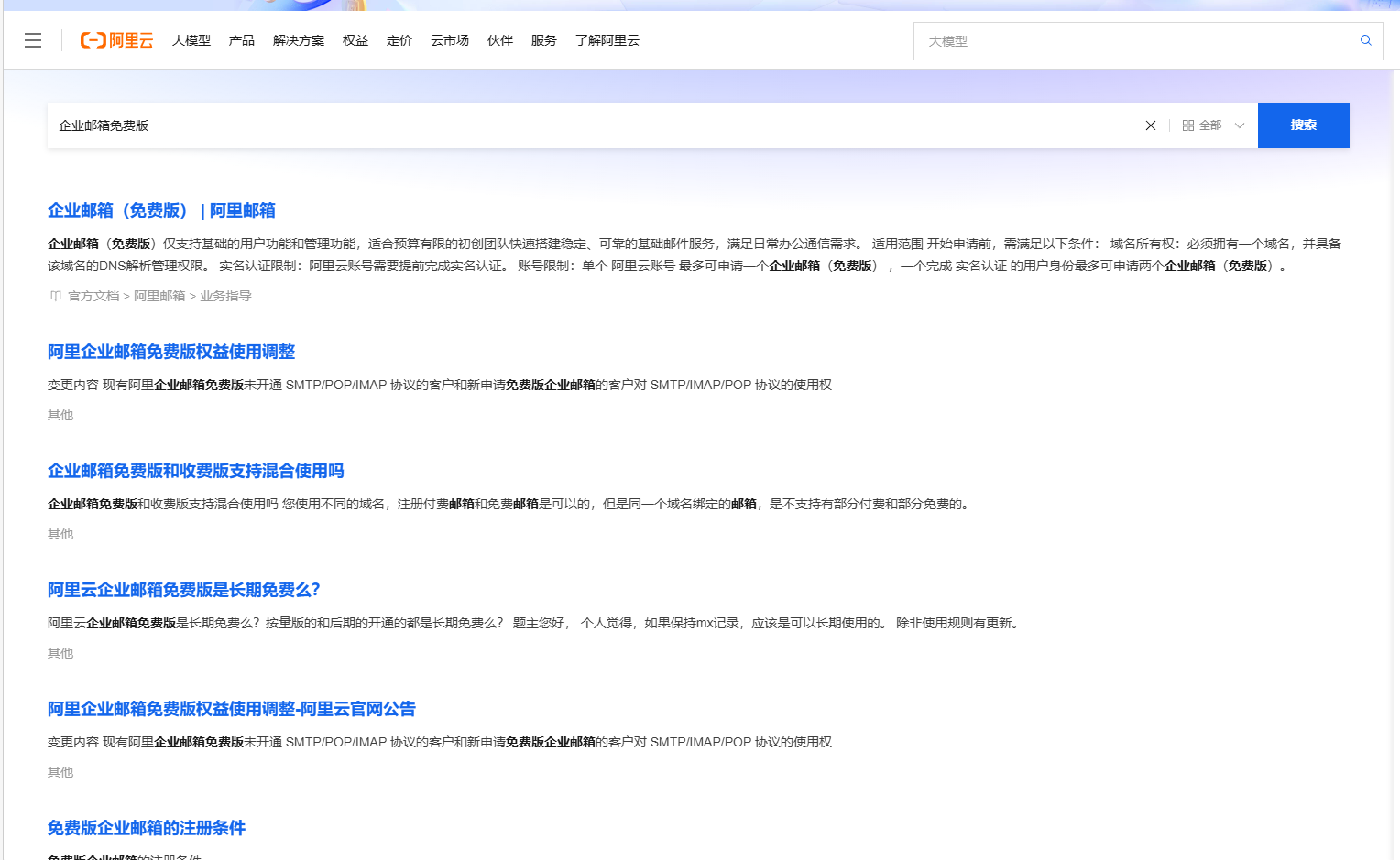Image resolution: width=1400 pixels, height=860 pixels.
Task: Click the 大模型 nav item
Action: pyautogui.click(x=191, y=40)
